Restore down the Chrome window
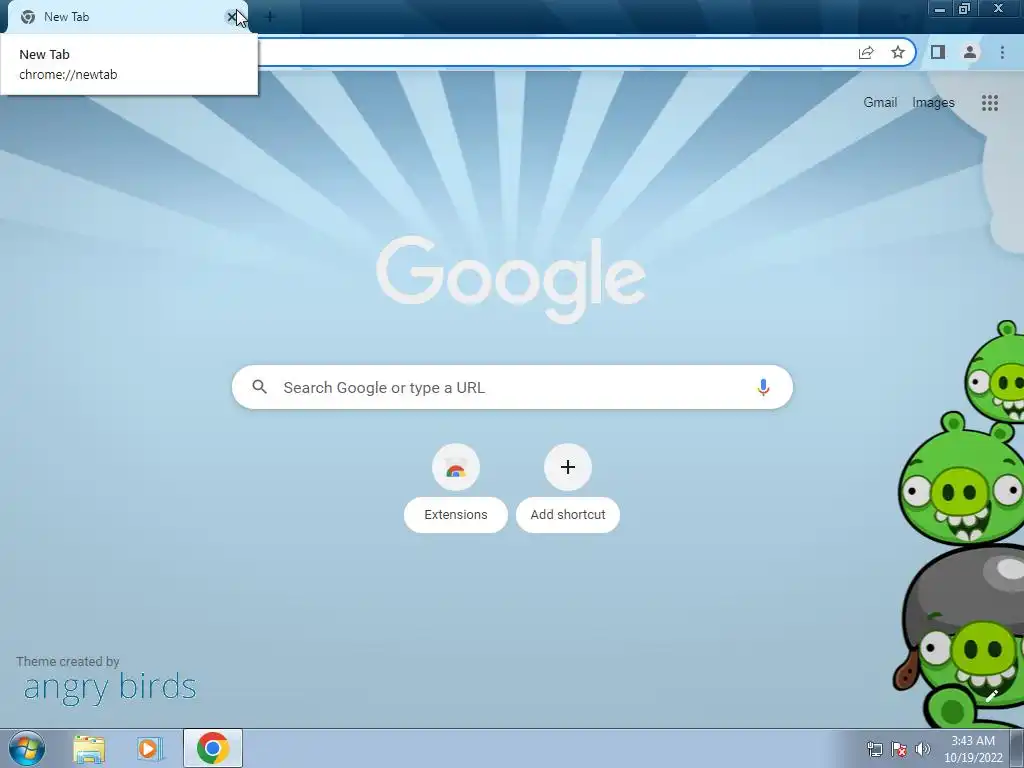 [x=965, y=9]
